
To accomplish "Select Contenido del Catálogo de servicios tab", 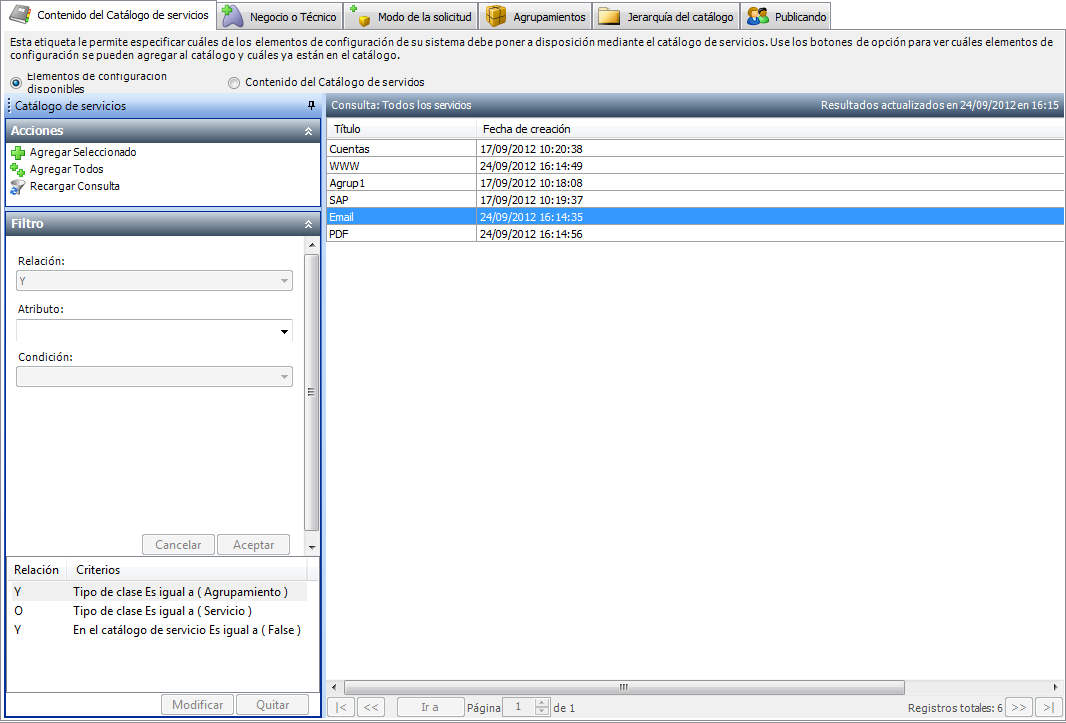I will click(x=110, y=15).
